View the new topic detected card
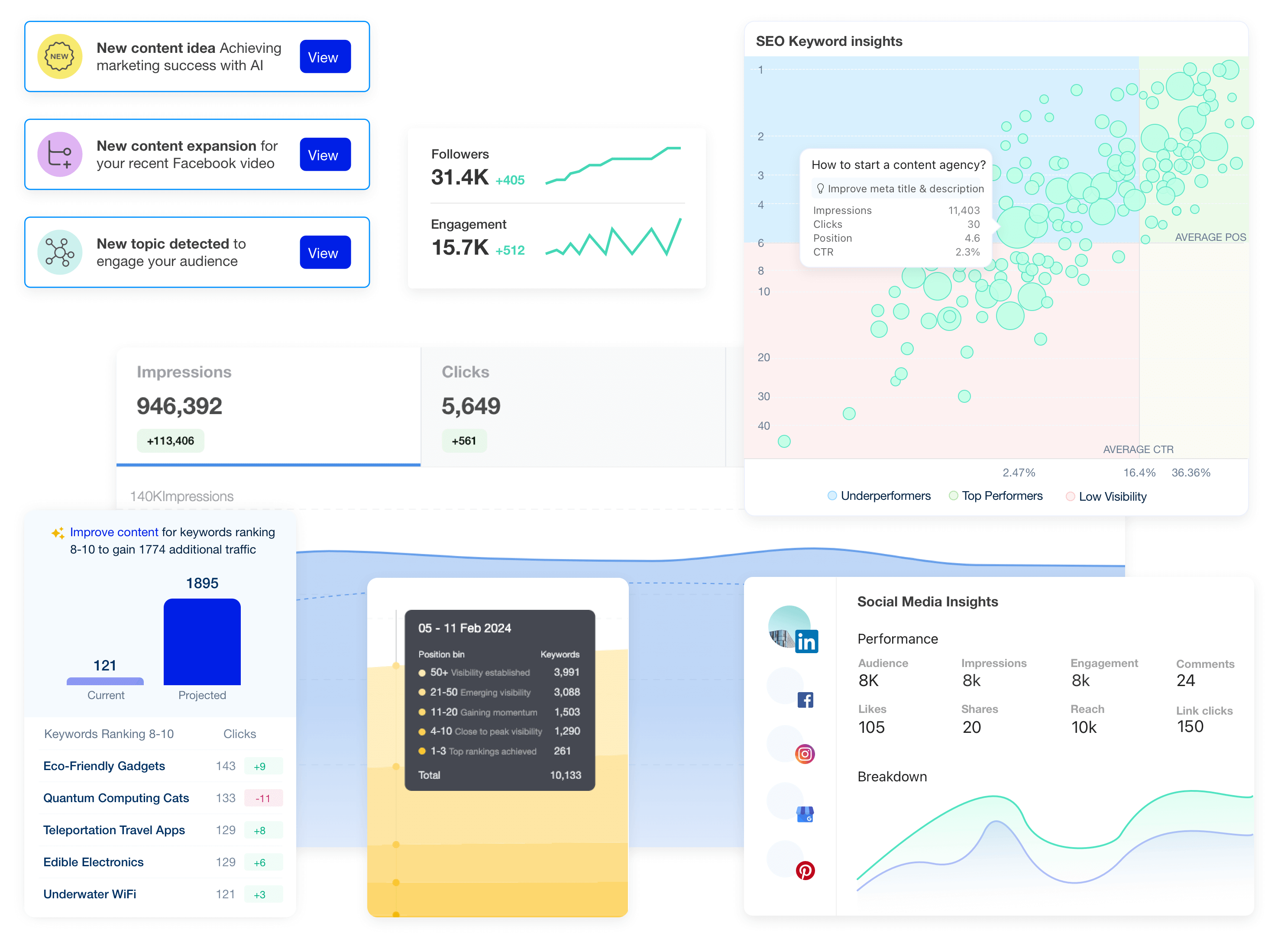 (325, 253)
